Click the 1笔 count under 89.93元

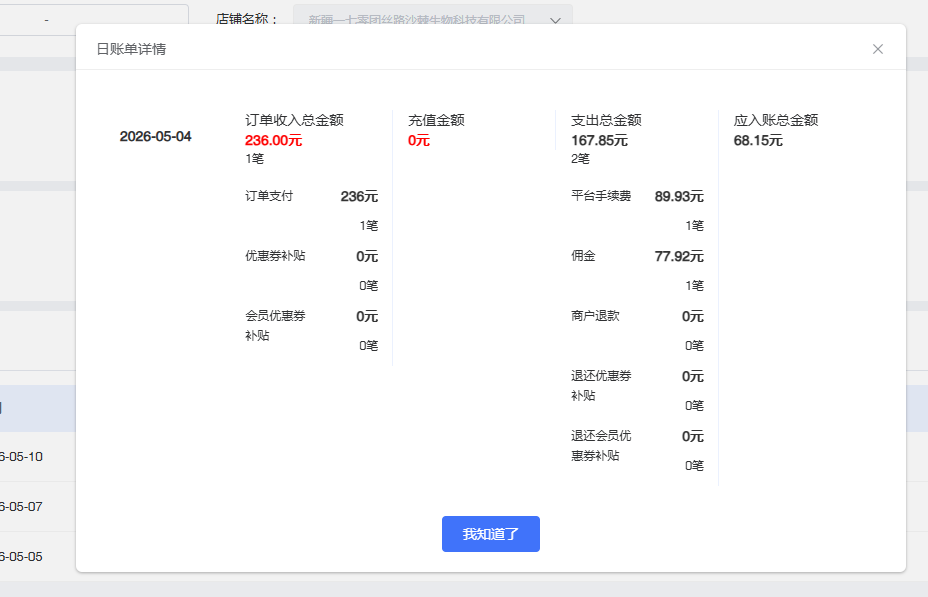click(x=694, y=225)
